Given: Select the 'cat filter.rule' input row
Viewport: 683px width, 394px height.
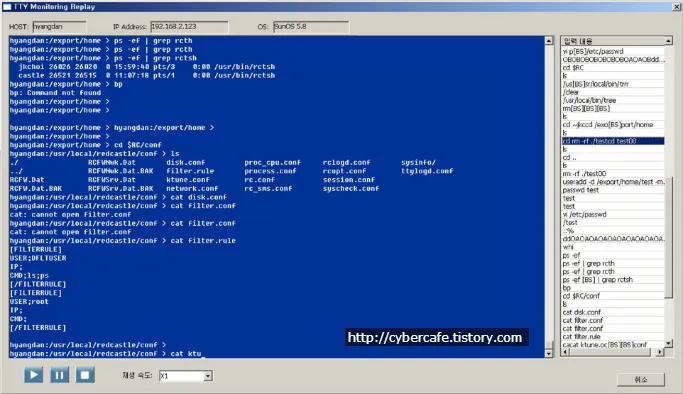Looking at the screenshot, I should click(x=613, y=337).
